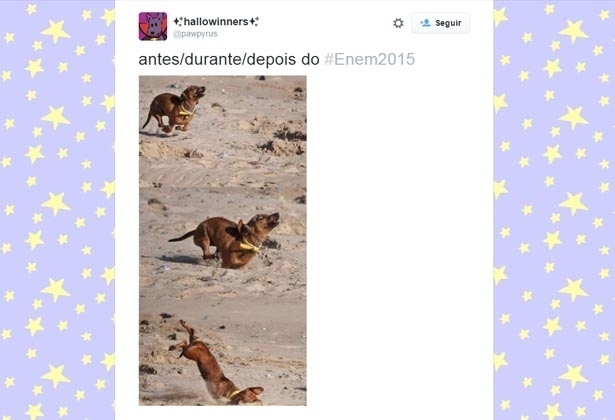Screen dimensions: 615x420
Task: Click the tweet text antes/durante/depois do
Action: pyautogui.click(x=229, y=59)
